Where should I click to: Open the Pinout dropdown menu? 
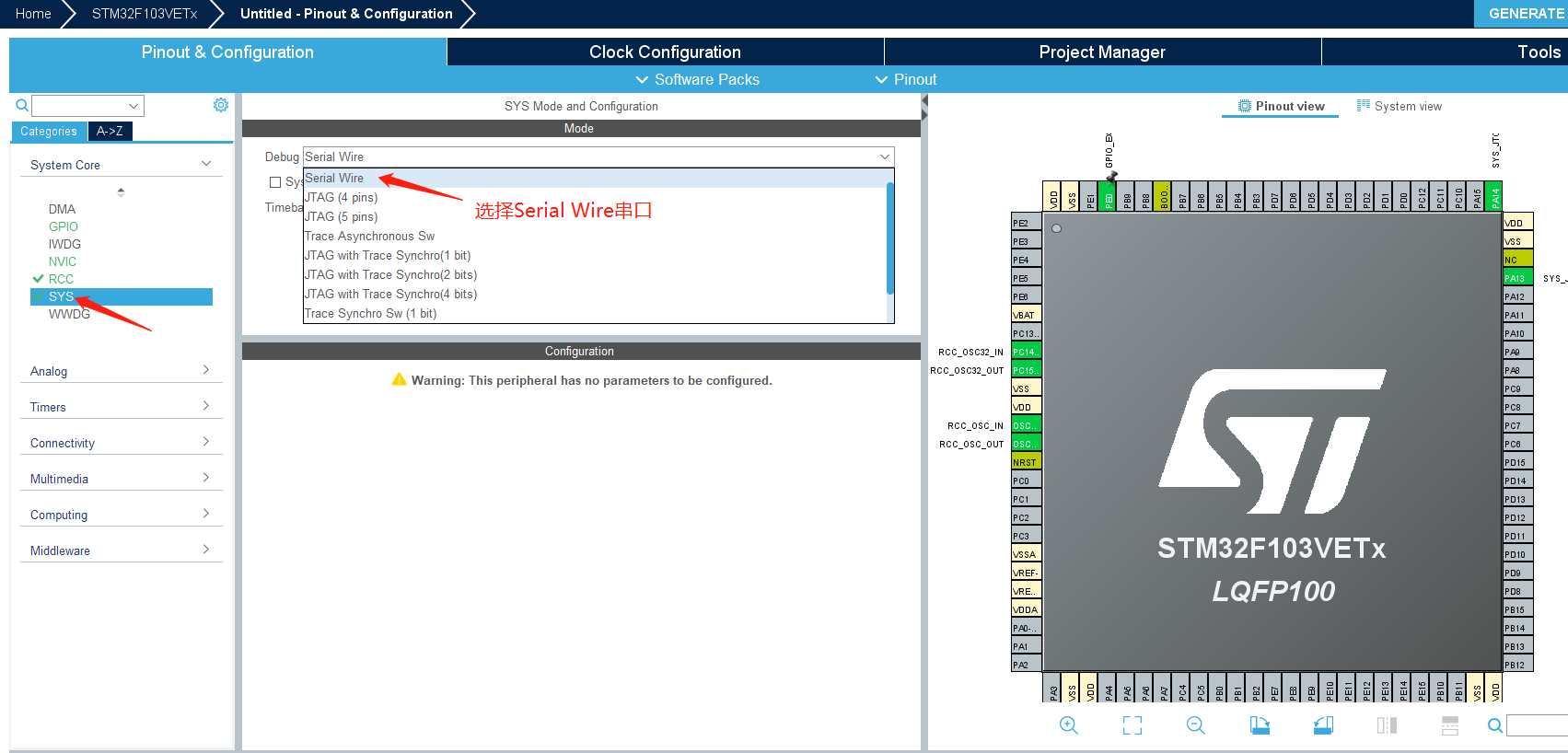(x=906, y=79)
